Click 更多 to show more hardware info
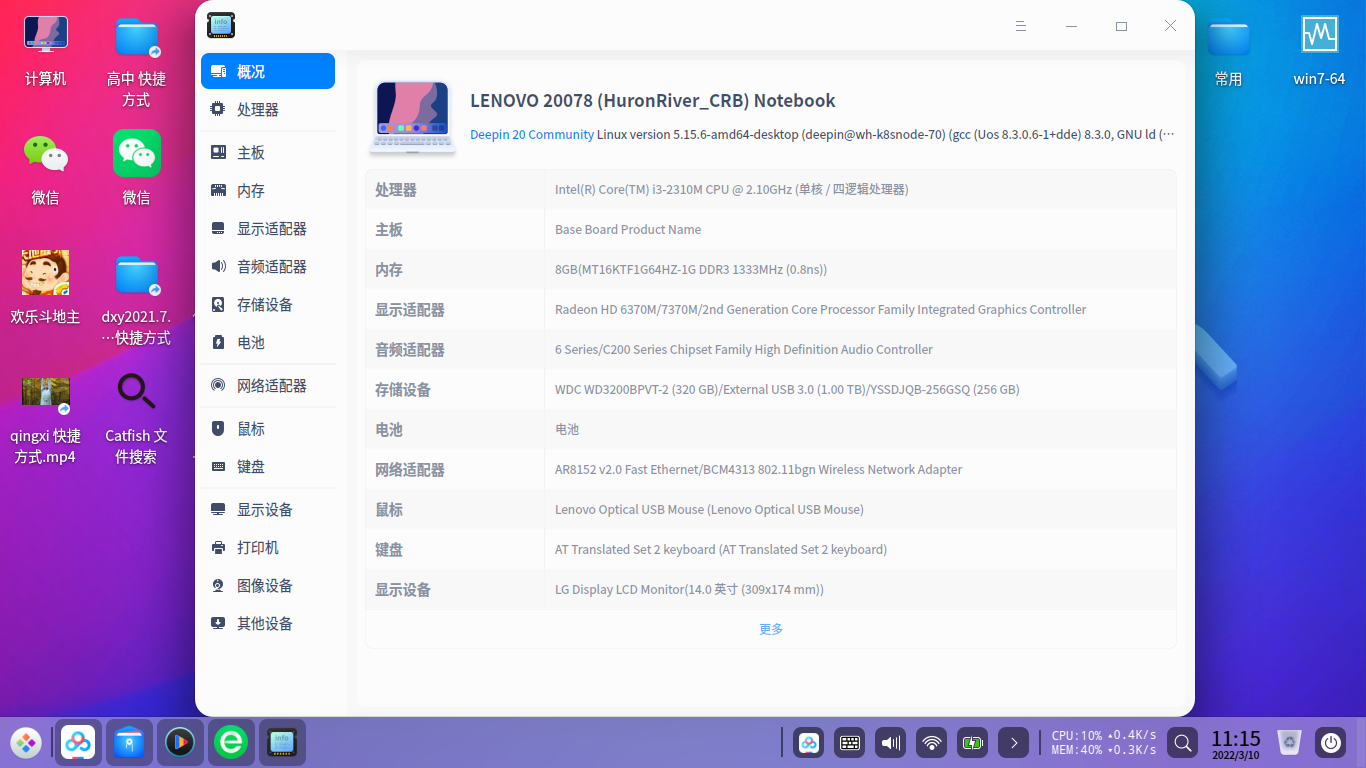The image size is (1366, 768). click(770, 628)
